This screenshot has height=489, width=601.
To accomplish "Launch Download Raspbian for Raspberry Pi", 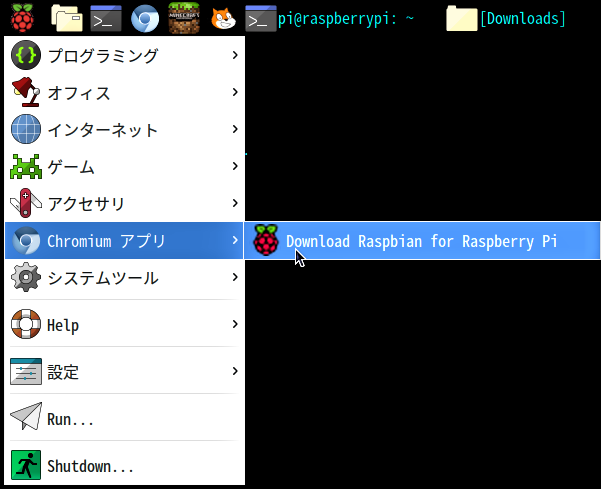I will pyautogui.click(x=422, y=241).
